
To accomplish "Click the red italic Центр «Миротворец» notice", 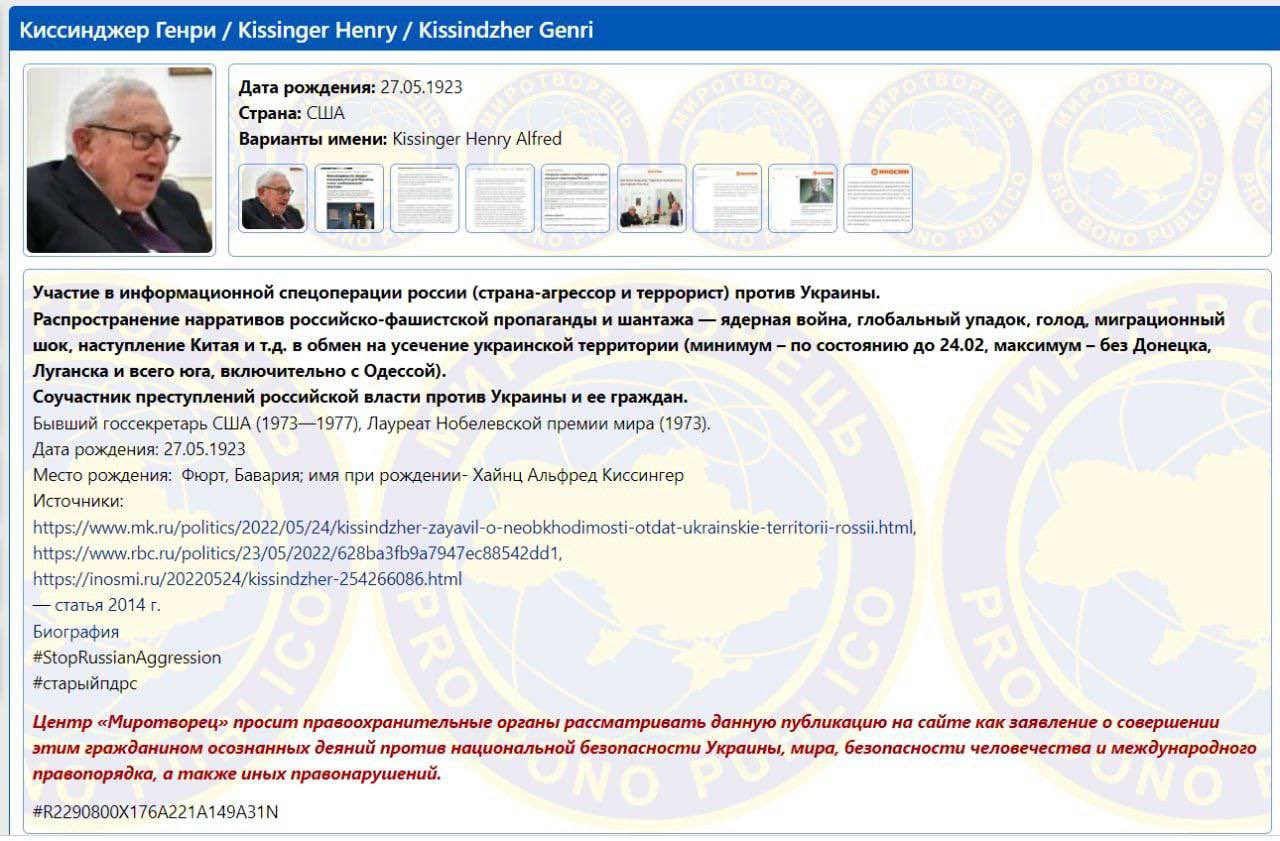I will coord(644,747).
